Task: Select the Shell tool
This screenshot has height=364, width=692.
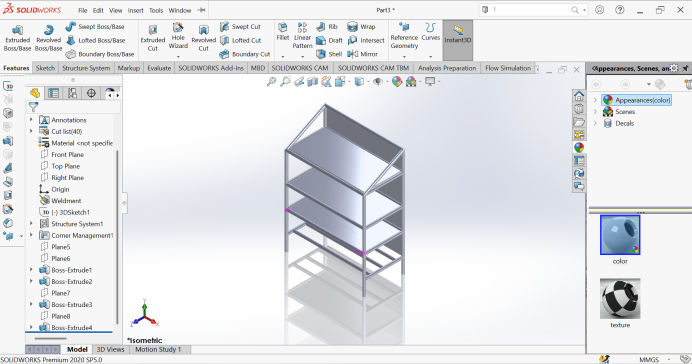Action: [x=329, y=54]
